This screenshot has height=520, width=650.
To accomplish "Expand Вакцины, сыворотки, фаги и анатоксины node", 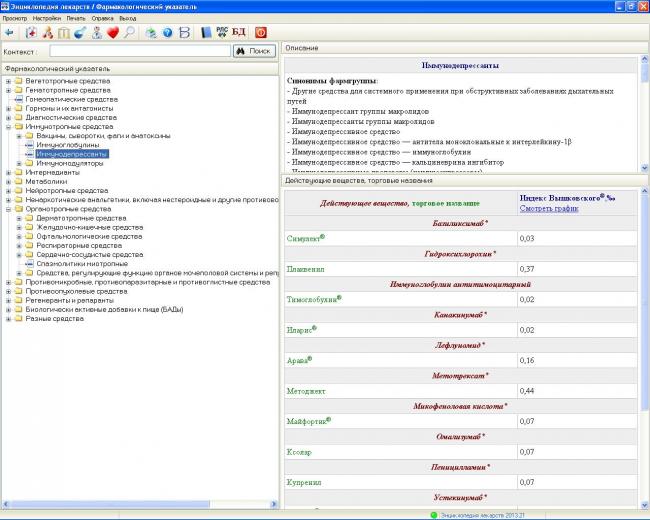I will (19, 136).
